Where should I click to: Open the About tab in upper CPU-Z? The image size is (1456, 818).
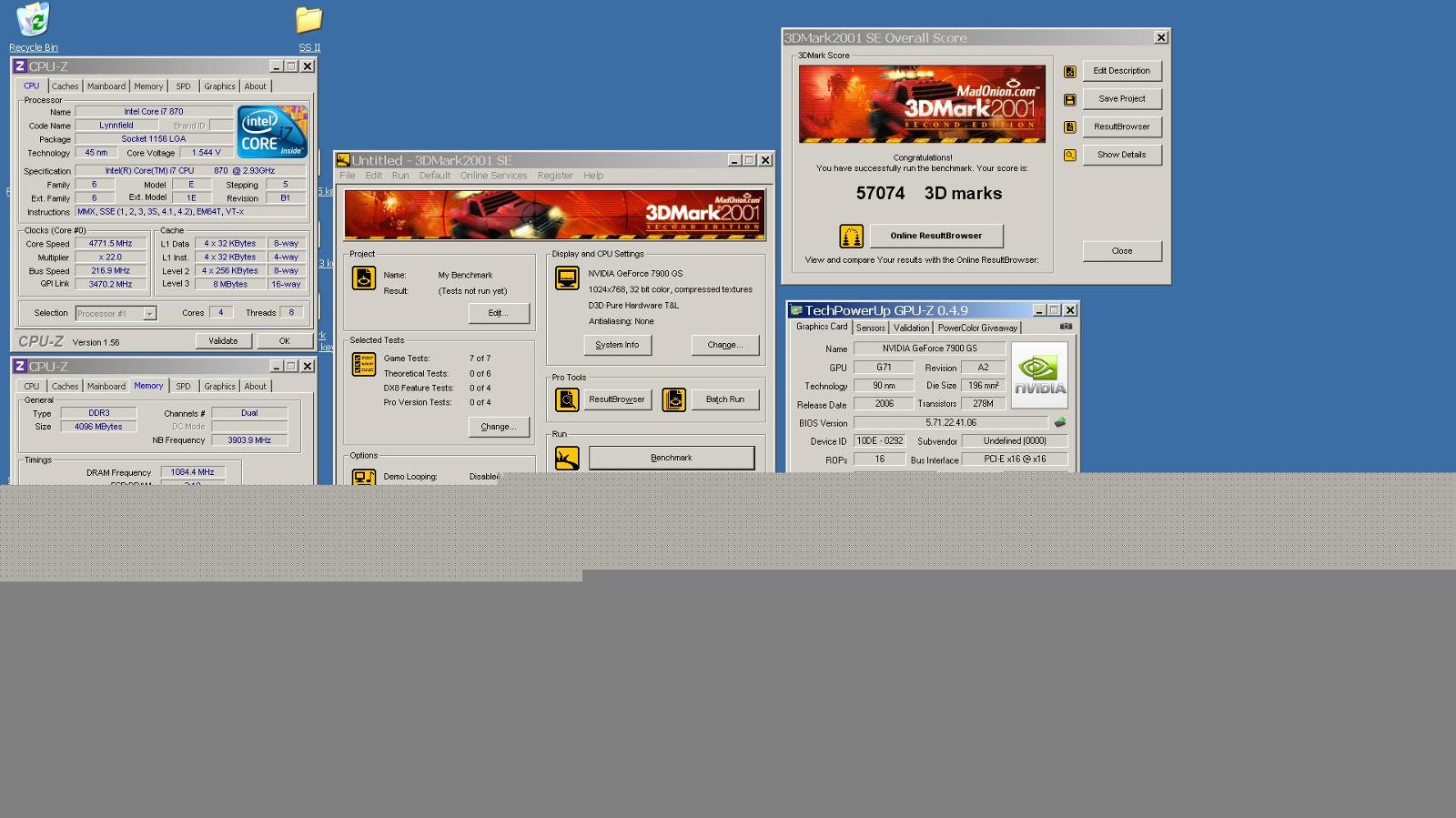[x=256, y=86]
